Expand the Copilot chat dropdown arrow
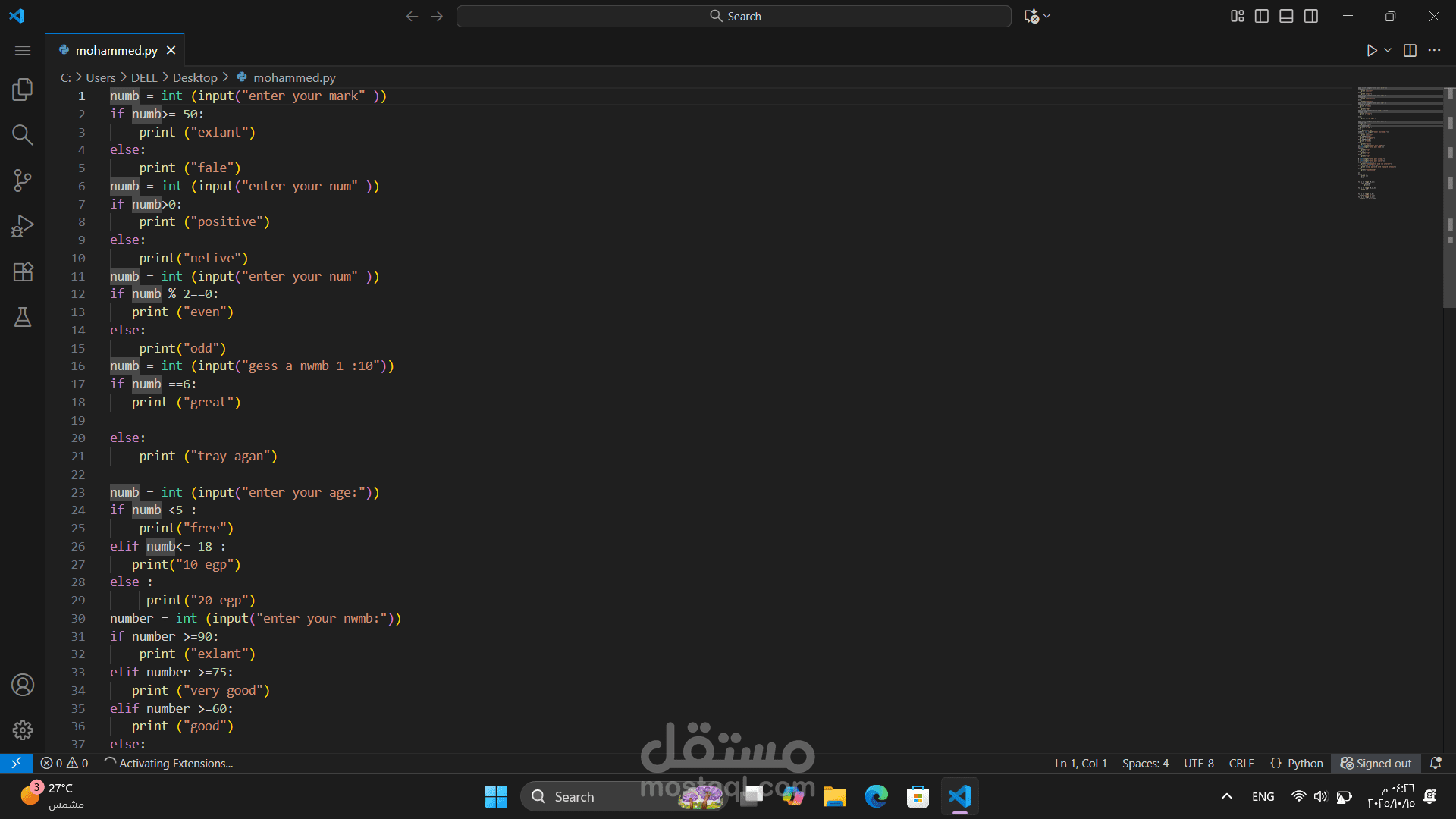 pos(1047,16)
